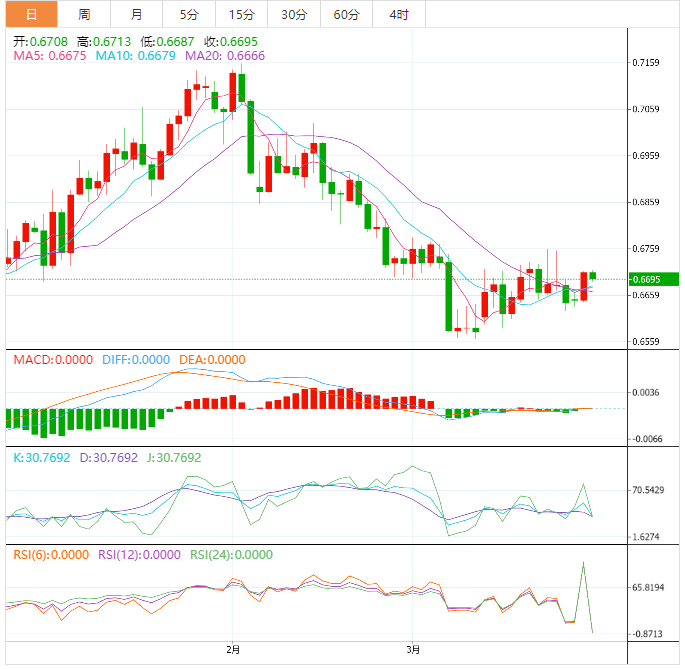Click the -0.0066 MACD axis label
The image size is (685, 669).
pos(647,439)
